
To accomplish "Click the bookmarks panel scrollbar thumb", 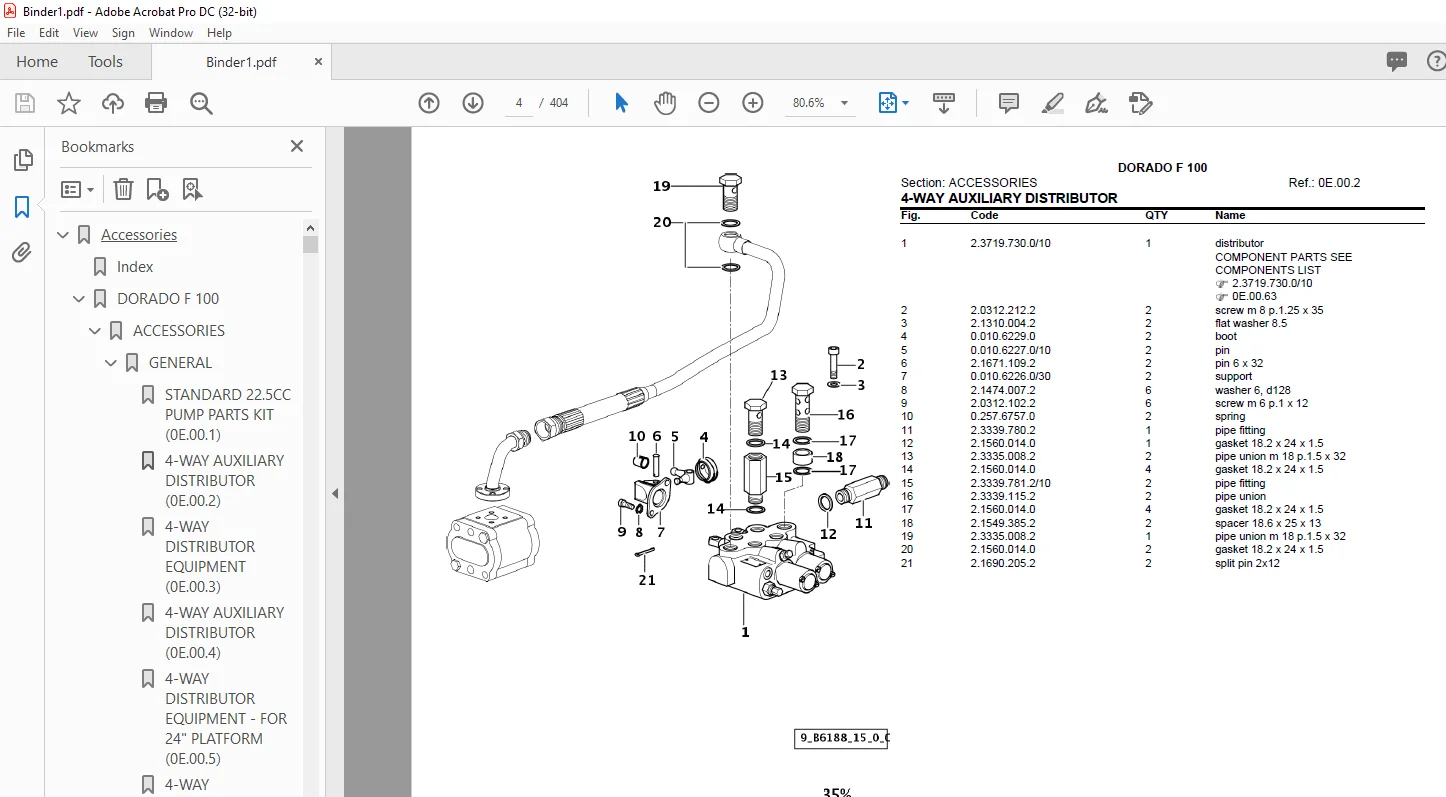I will 311,244.
